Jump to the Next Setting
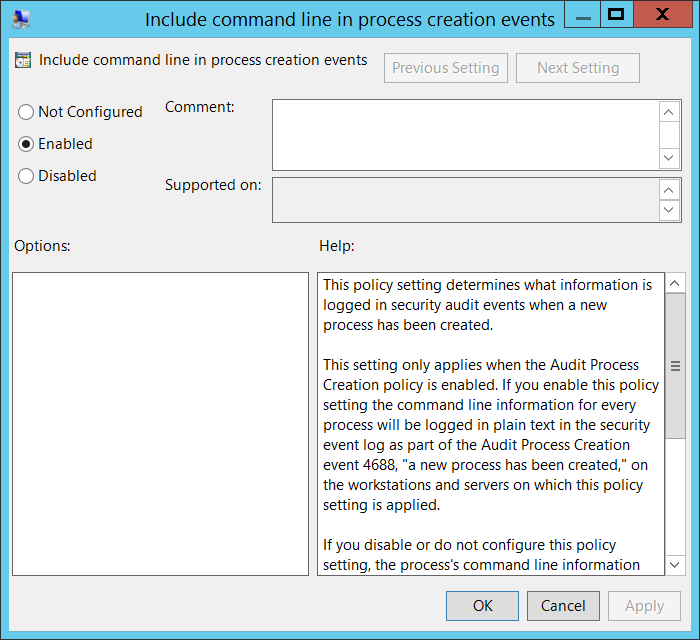The width and height of the screenshot is (700, 640). (x=578, y=68)
